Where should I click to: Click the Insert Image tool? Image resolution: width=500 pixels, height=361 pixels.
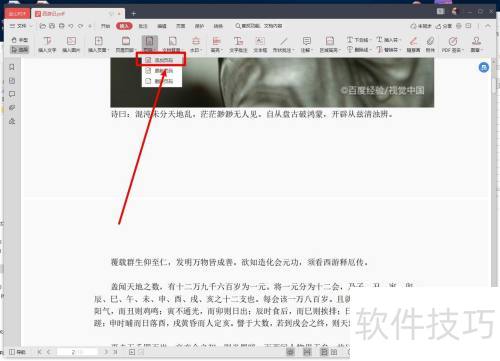click(x=71, y=44)
